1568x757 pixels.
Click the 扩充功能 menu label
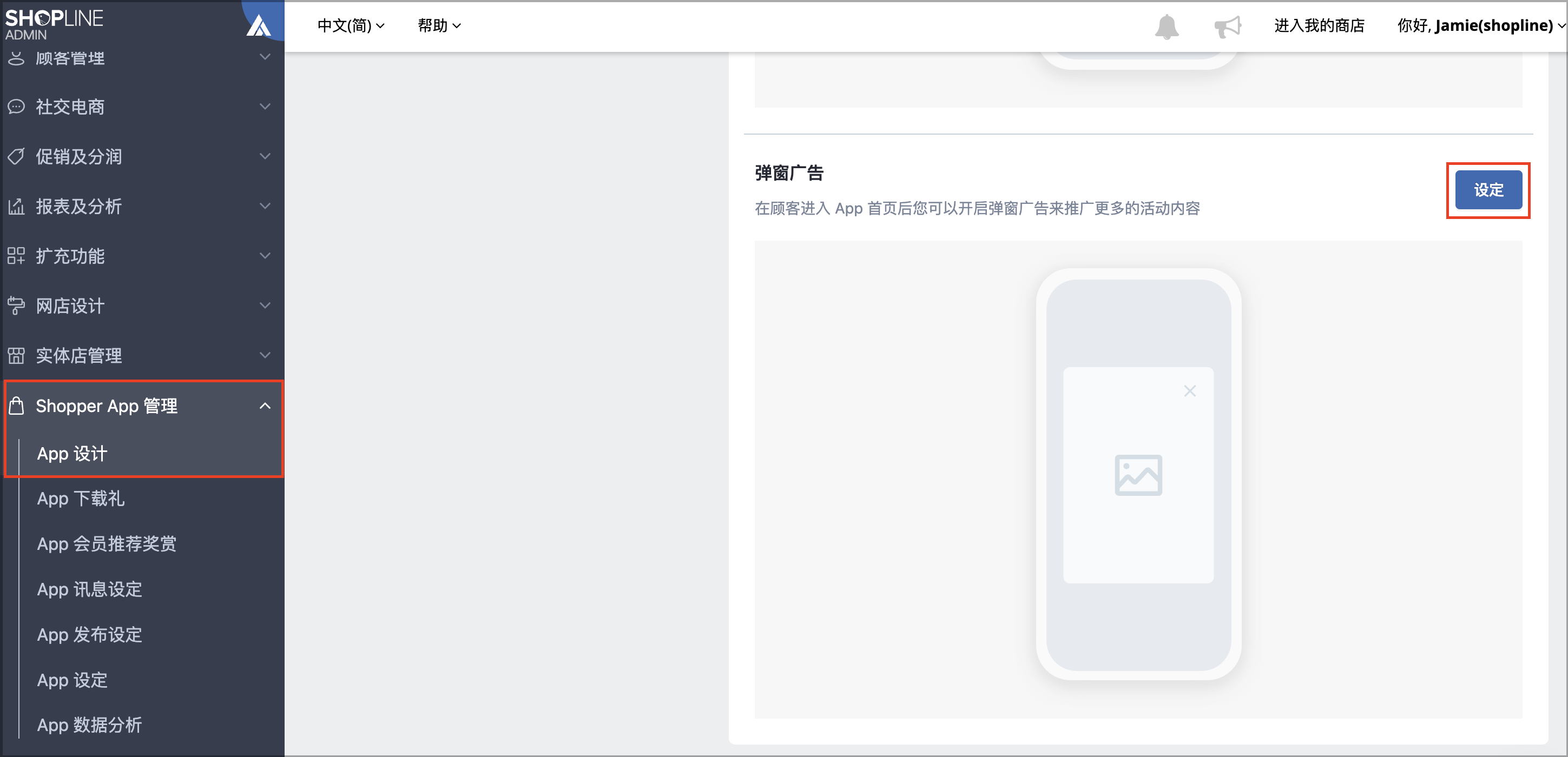pos(70,256)
